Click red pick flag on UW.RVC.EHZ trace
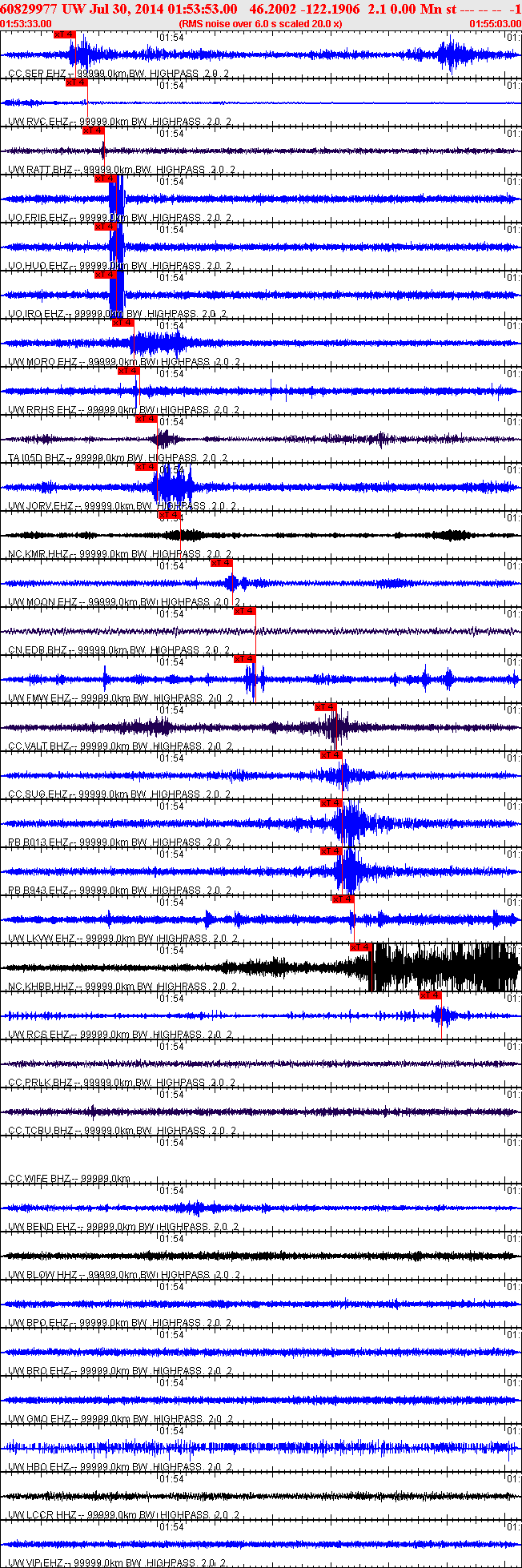The height and width of the screenshot is (1568, 522). pyautogui.click(x=77, y=82)
